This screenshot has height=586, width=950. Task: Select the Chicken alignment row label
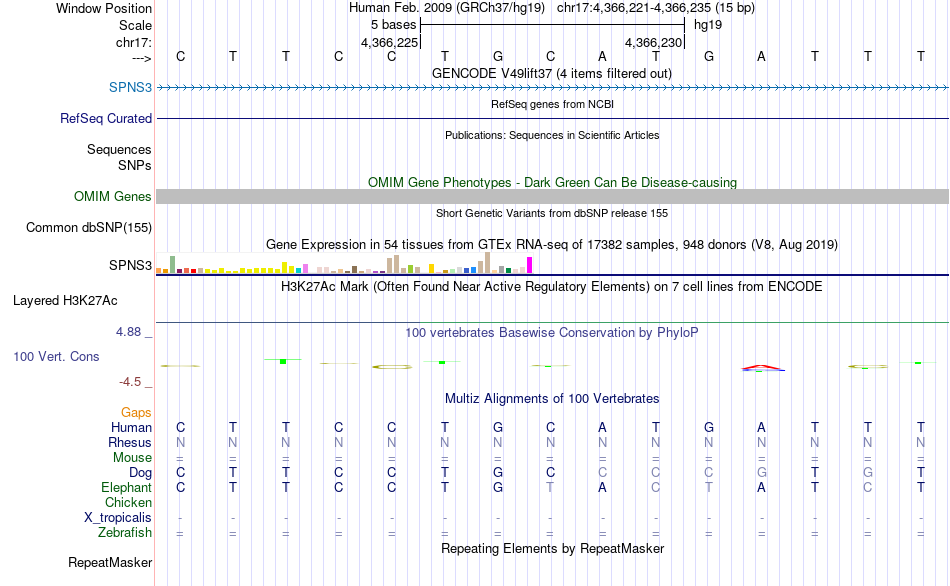coord(128,502)
